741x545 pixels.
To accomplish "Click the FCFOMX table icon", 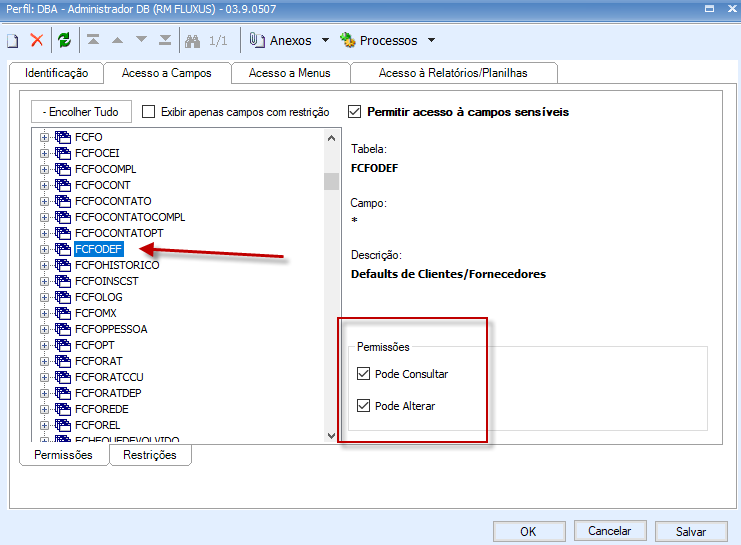I will pyautogui.click(x=63, y=313).
